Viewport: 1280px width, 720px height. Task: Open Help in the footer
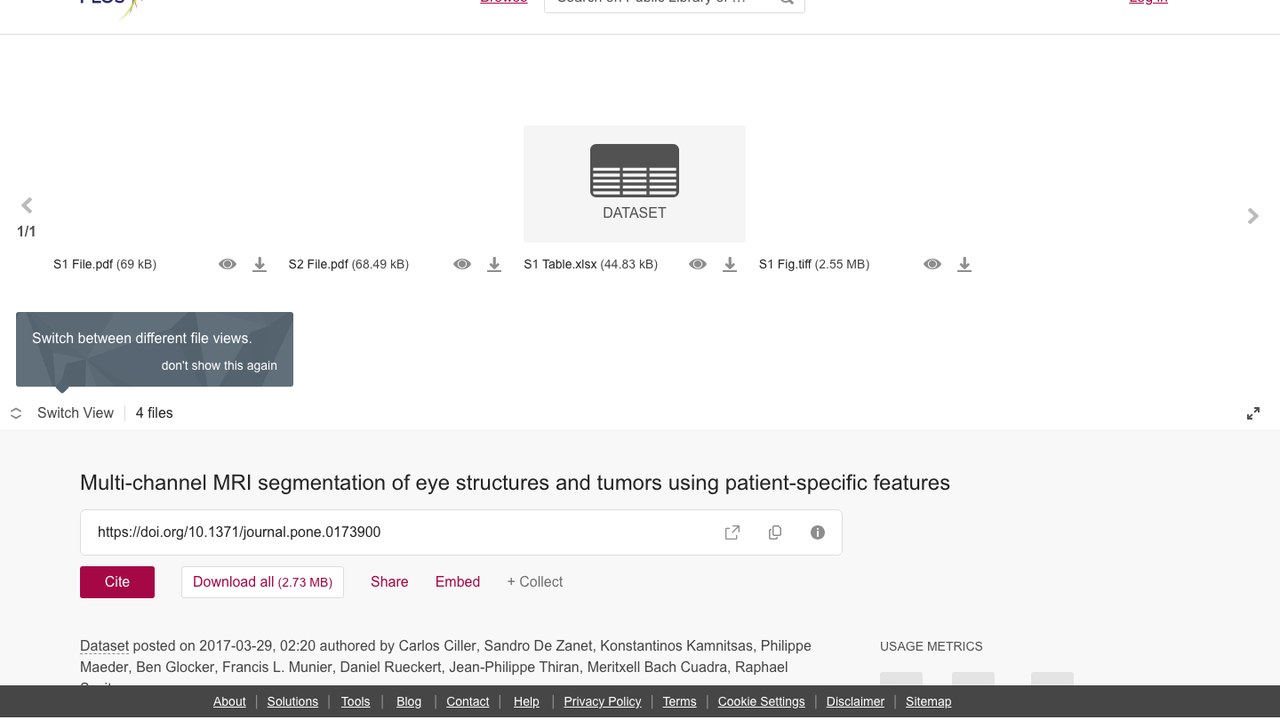[526, 702]
